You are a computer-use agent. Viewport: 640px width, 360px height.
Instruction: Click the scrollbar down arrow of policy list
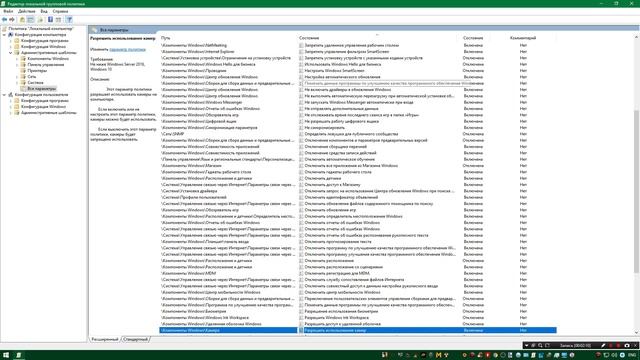pos(636,333)
